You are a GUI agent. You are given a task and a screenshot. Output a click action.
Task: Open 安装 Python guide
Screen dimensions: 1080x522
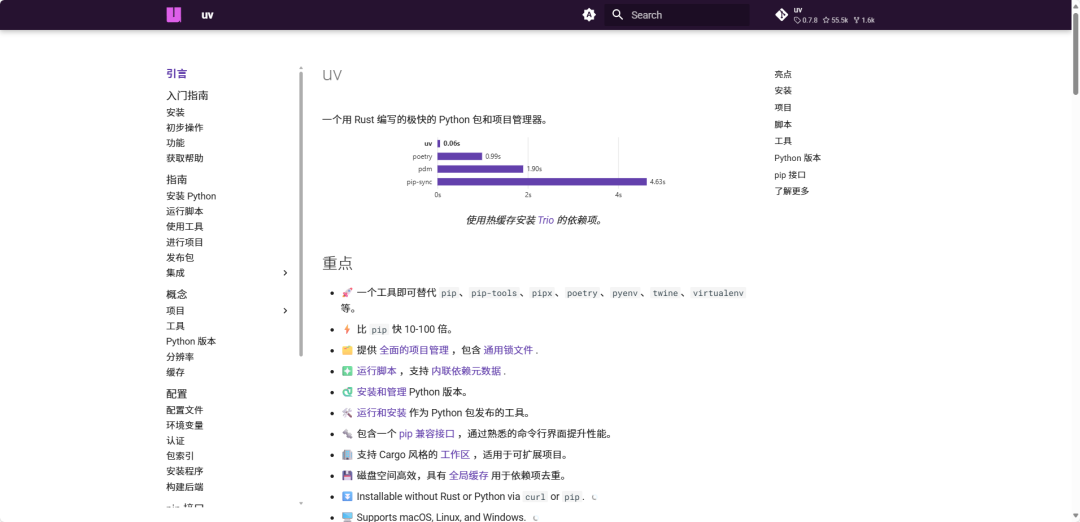pos(191,196)
